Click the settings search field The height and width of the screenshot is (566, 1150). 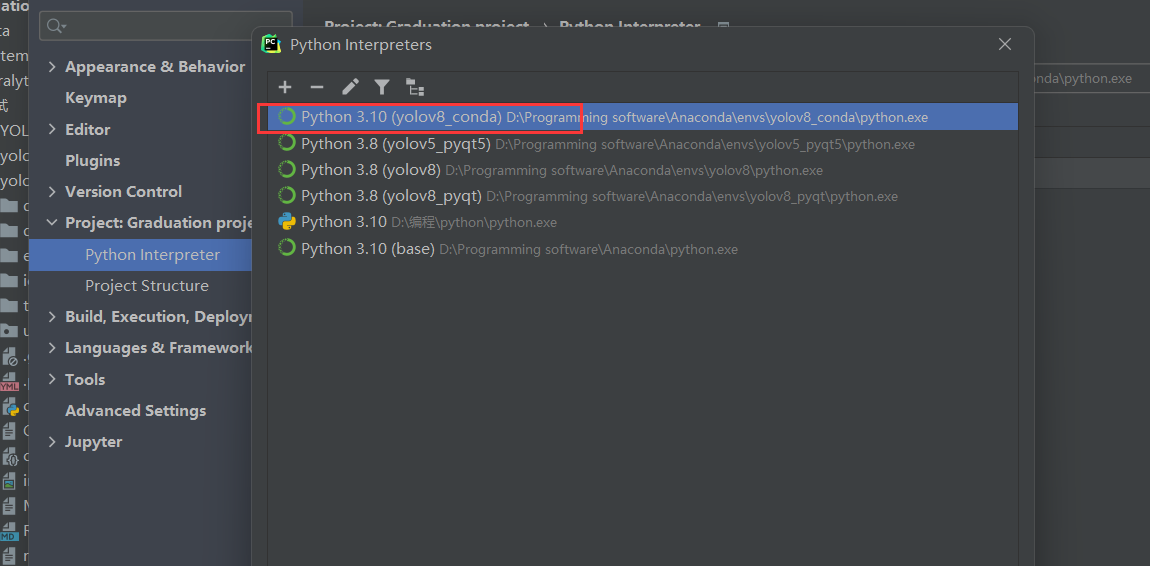[166, 26]
